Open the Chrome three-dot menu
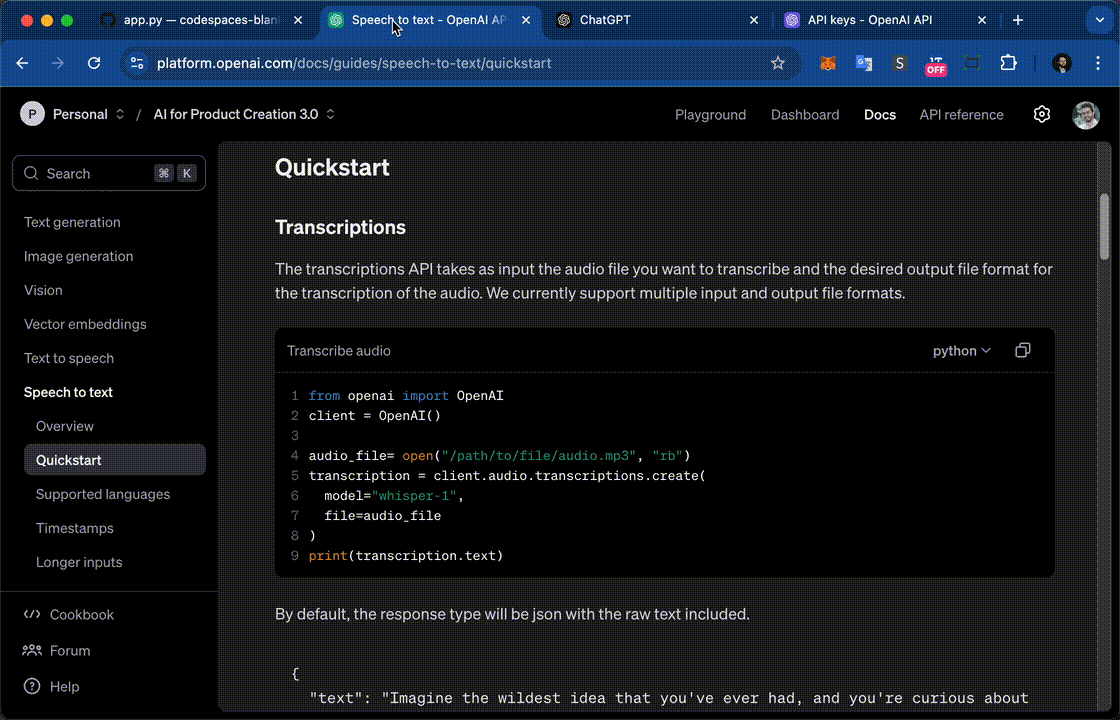Image resolution: width=1120 pixels, height=720 pixels. click(1098, 63)
